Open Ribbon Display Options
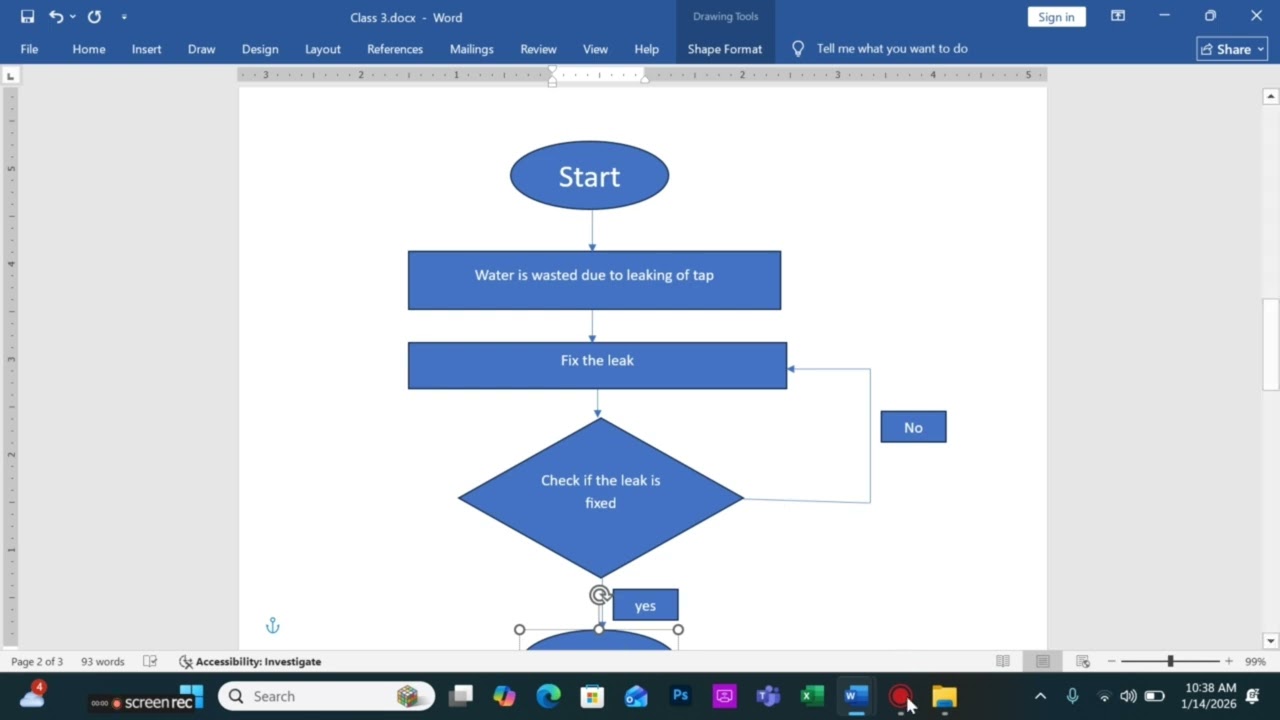This screenshot has width=1280, height=720. [1118, 17]
